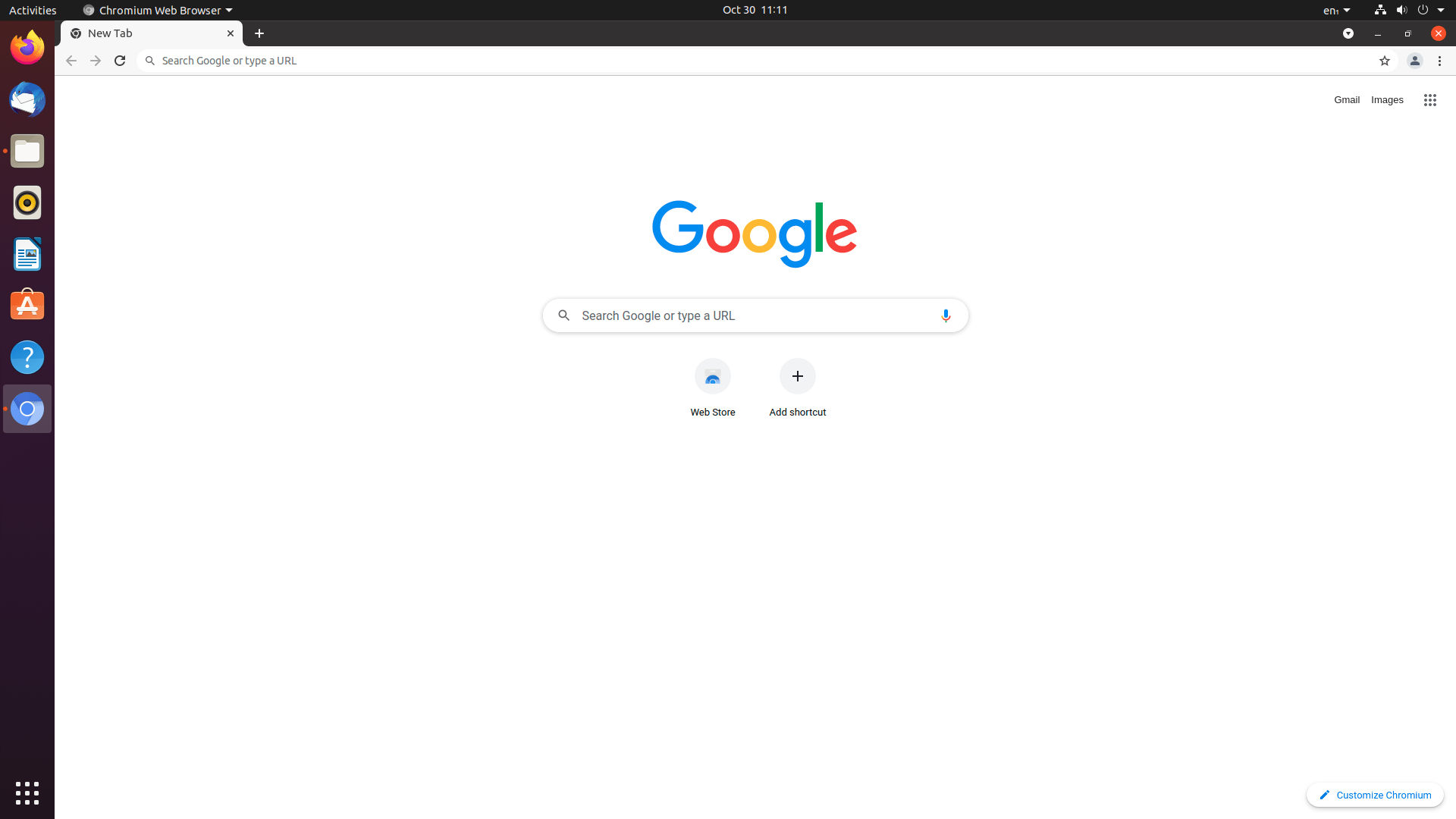This screenshot has height=819, width=1456.
Task: Click the Images link at top right
Action: coord(1387,99)
